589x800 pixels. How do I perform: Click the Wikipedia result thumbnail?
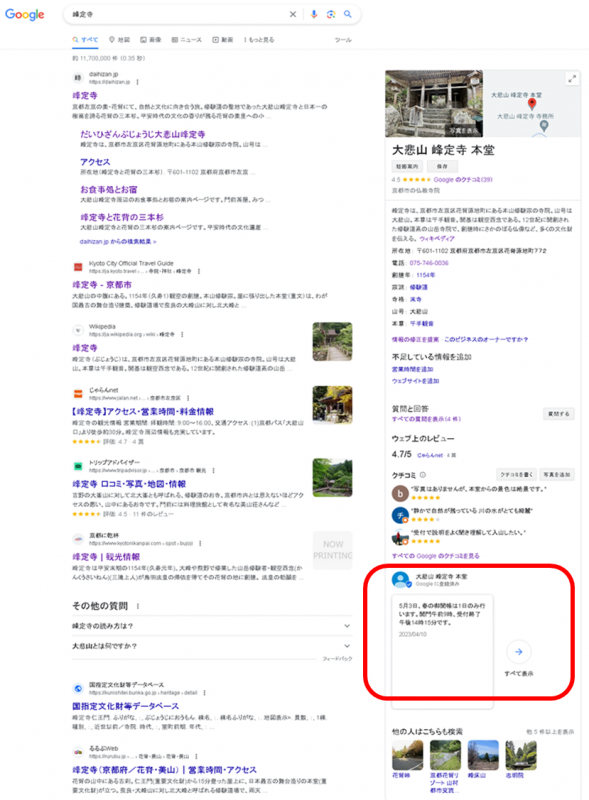332,341
